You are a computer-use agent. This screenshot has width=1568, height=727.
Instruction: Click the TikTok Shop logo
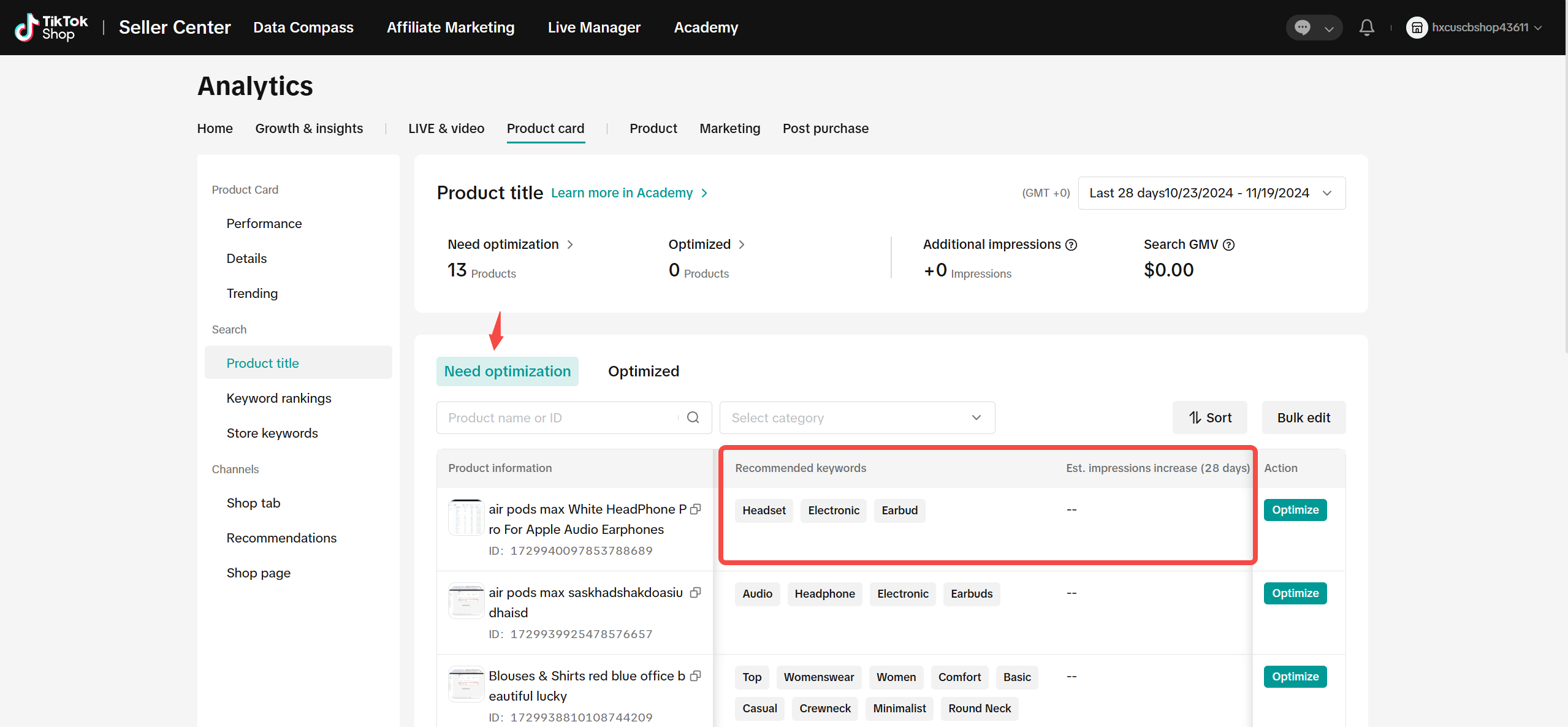tap(51, 28)
